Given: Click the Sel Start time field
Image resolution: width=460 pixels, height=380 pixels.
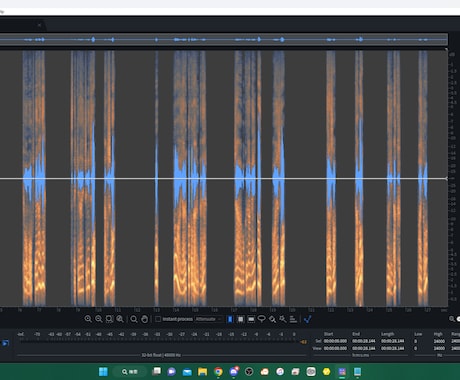Looking at the screenshot, I should 335,341.
